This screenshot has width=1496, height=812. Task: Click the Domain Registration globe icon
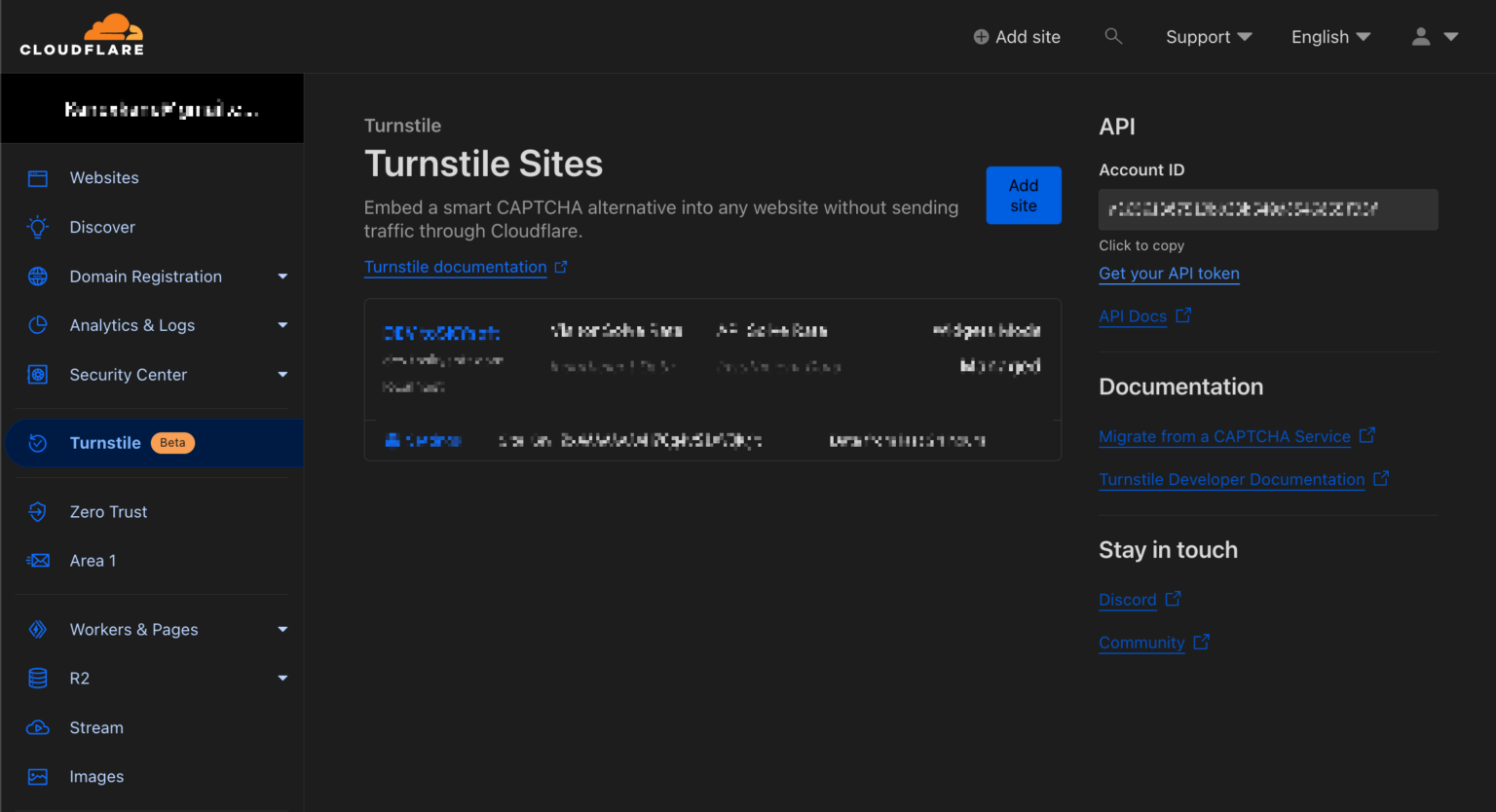(x=37, y=276)
